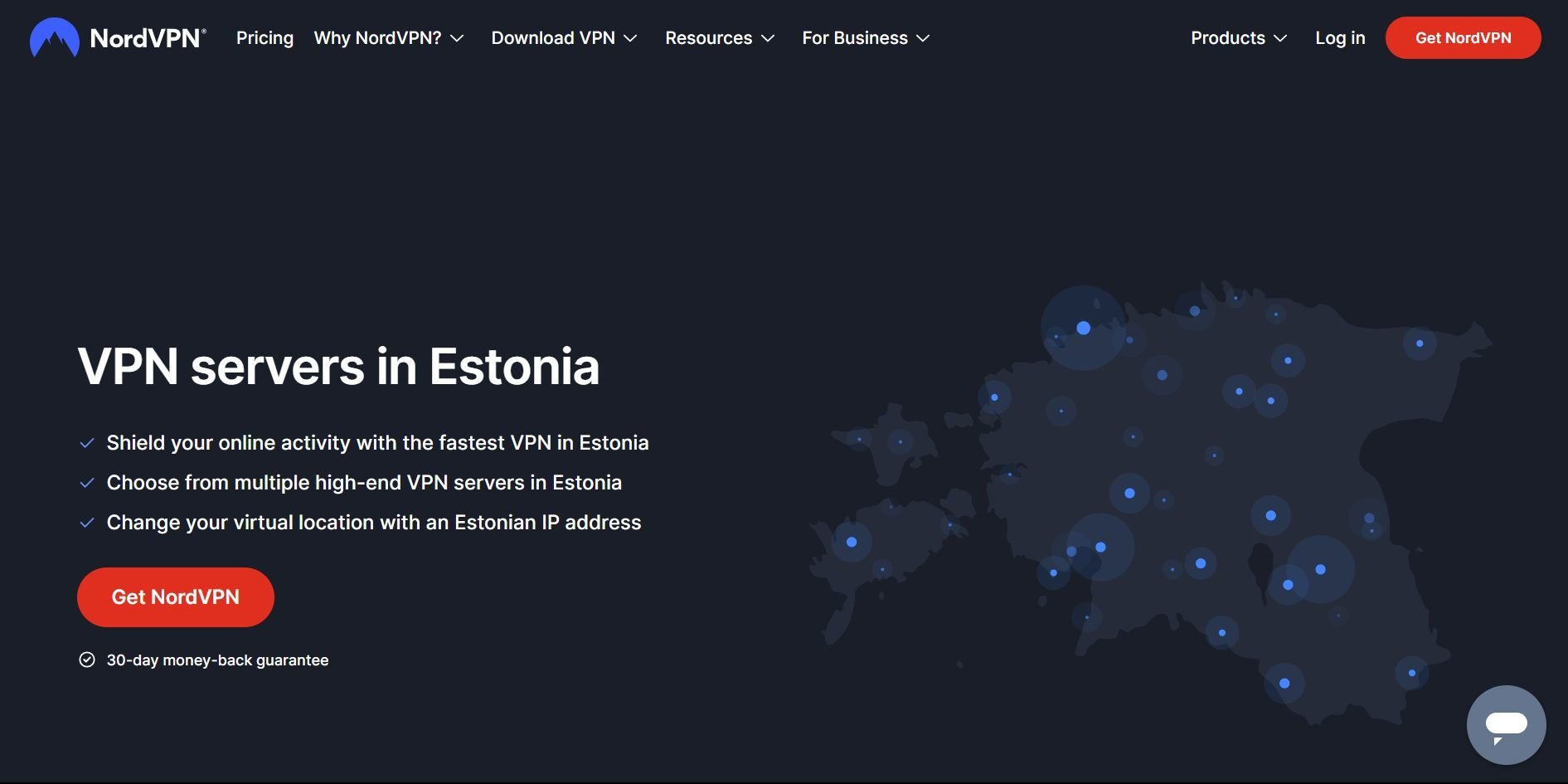Expand the Resources chevron arrow

[x=768, y=38]
